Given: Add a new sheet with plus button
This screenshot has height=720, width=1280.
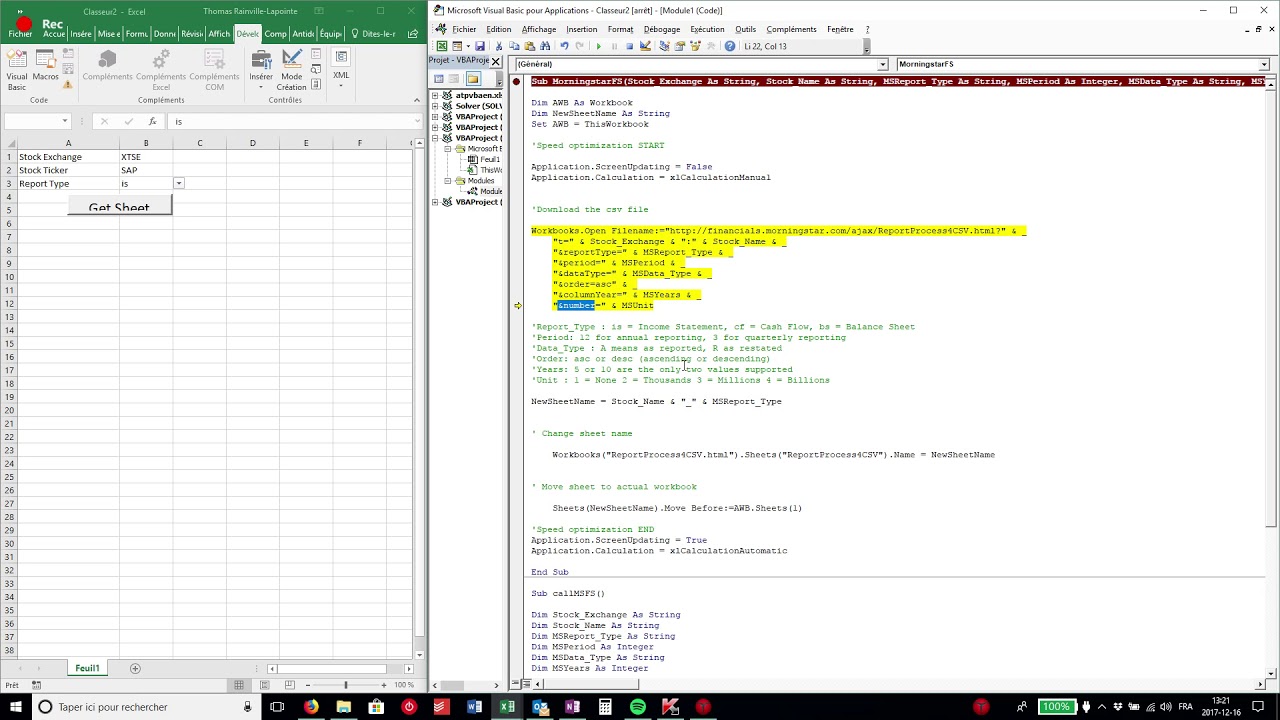Looking at the screenshot, I should click(135, 668).
